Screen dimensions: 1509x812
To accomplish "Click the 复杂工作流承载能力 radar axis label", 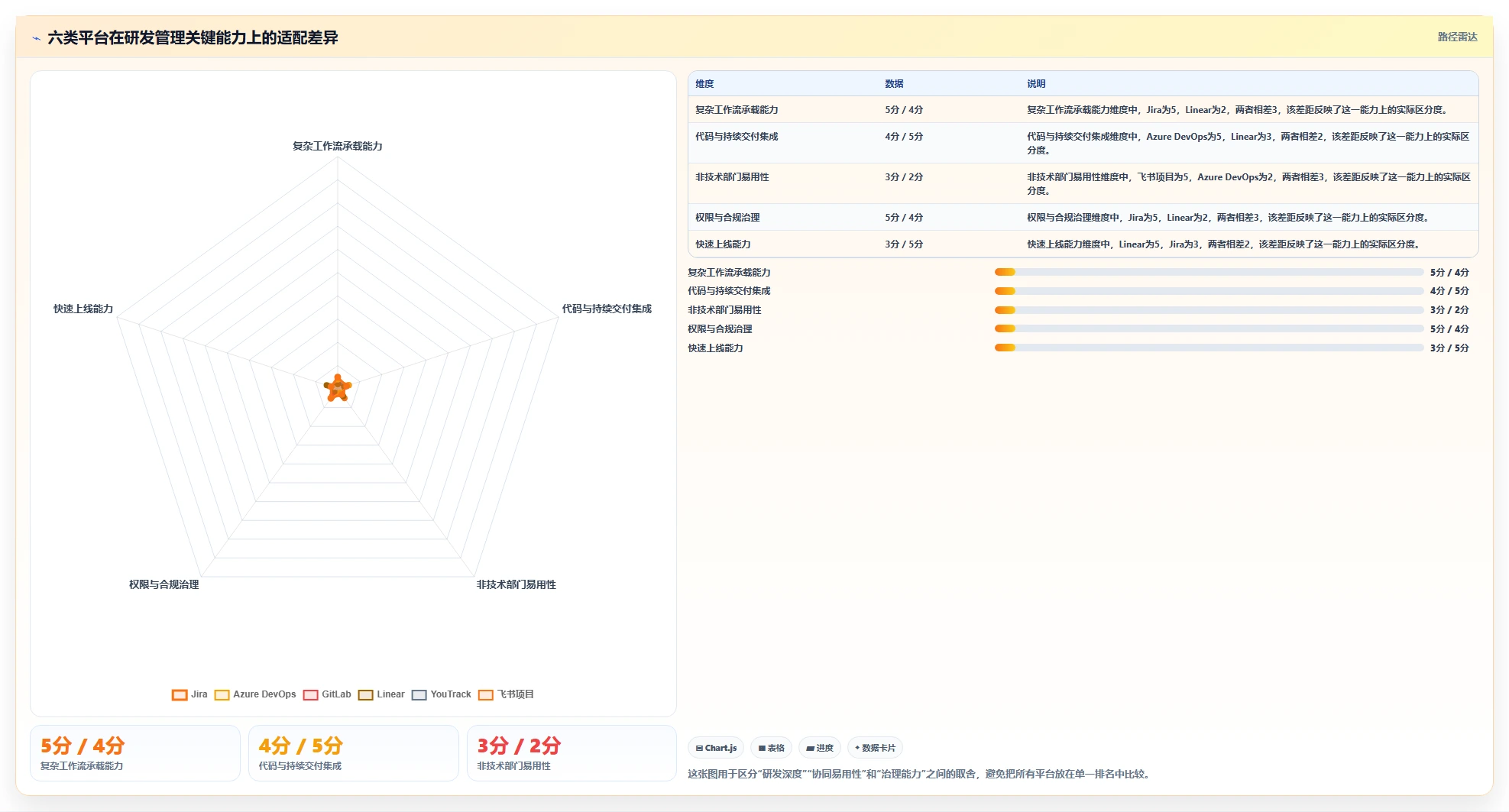I will [x=338, y=146].
